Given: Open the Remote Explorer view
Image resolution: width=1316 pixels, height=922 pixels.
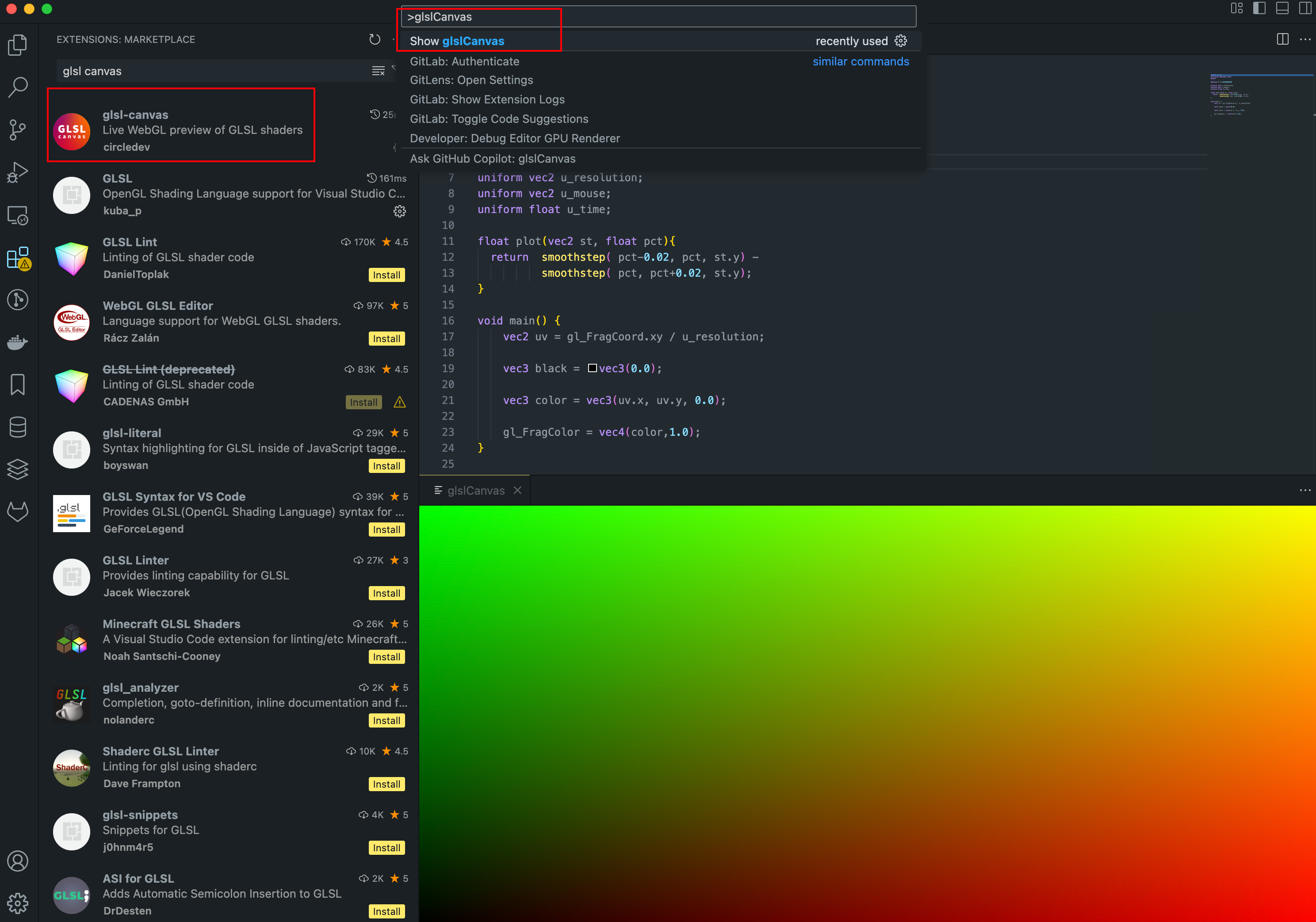Looking at the screenshot, I should [x=18, y=215].
